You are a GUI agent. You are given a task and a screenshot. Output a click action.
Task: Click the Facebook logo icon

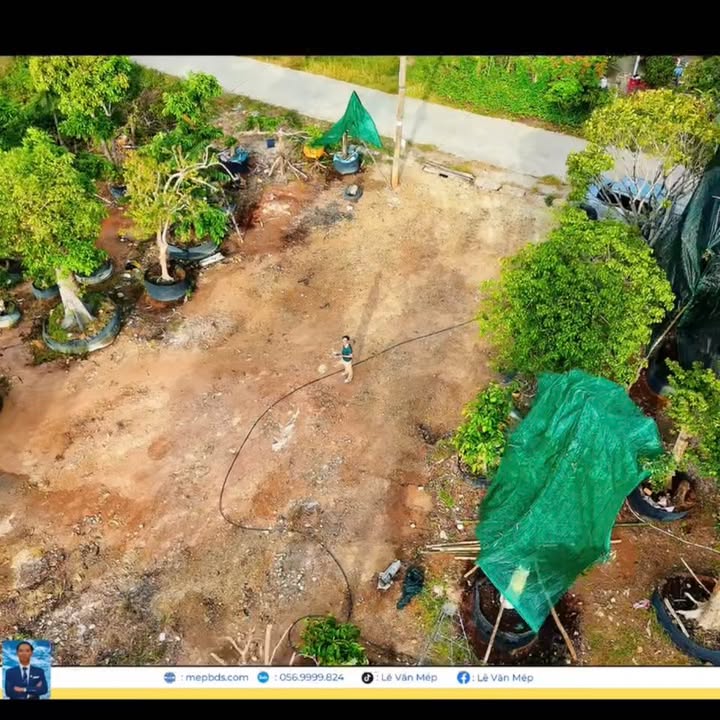[463, 677]
